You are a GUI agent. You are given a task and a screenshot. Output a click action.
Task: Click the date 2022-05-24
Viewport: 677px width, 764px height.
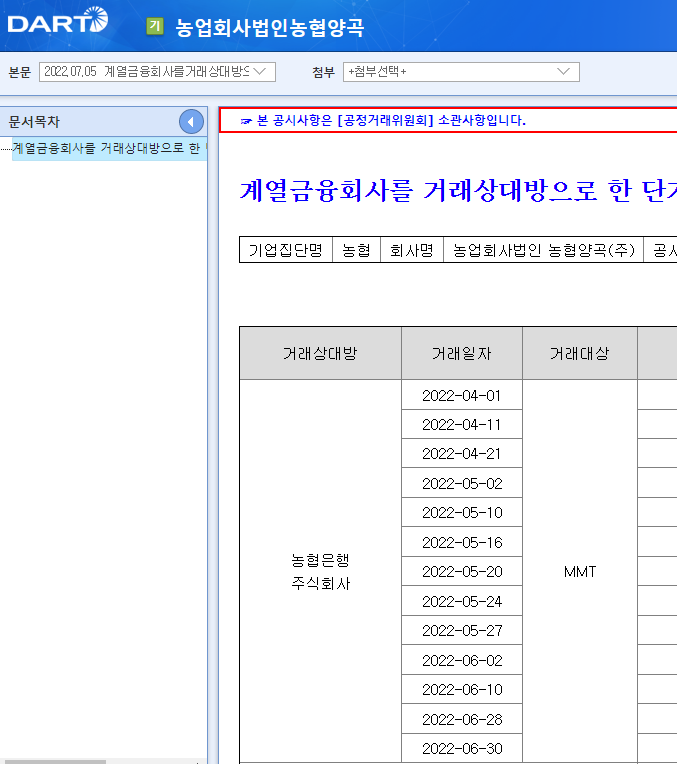tap(462, 601)
